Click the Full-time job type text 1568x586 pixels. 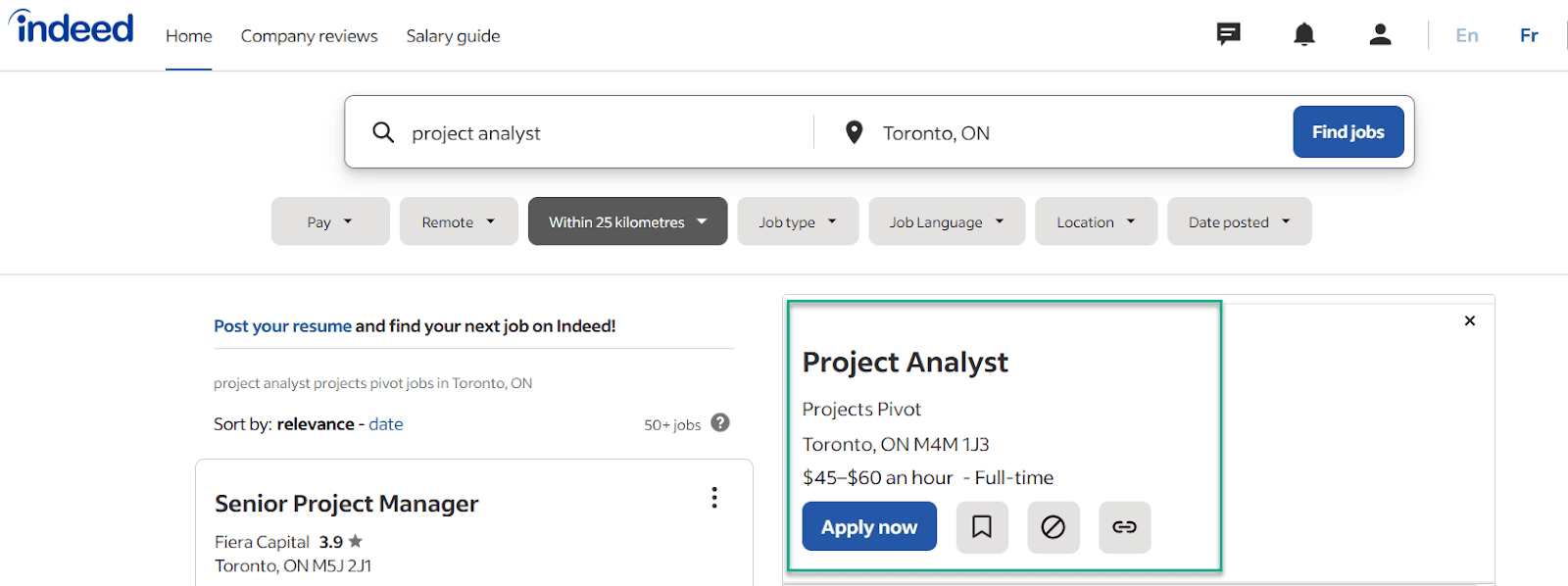(x=1014, y=477)
